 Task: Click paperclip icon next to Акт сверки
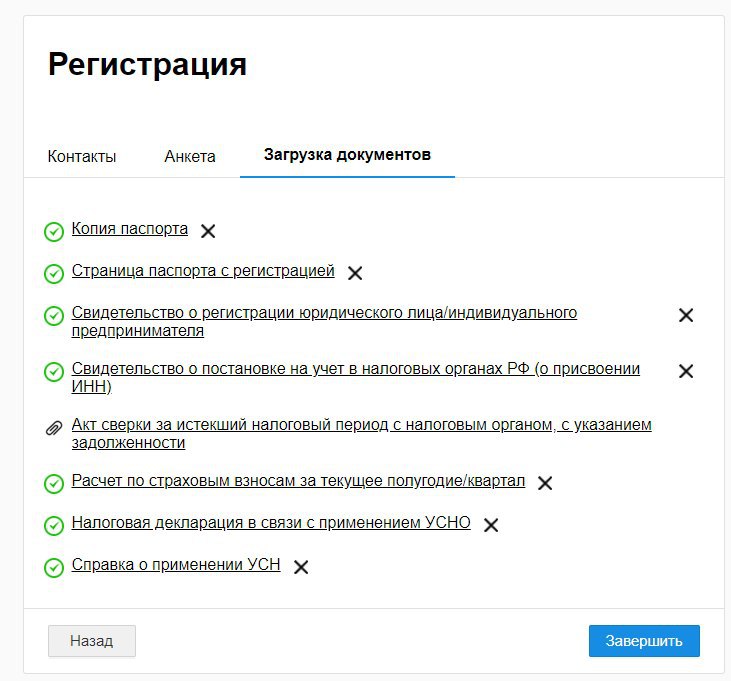(54, 428)
